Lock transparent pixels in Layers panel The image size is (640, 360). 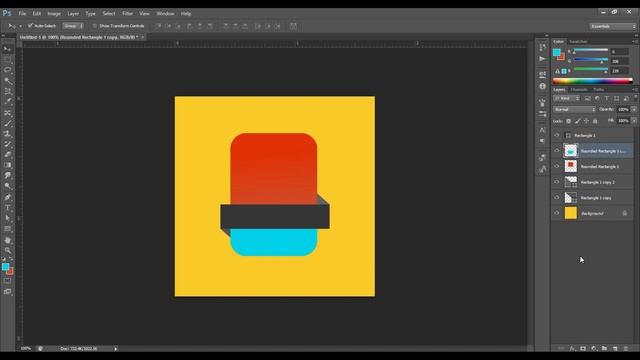568,121
